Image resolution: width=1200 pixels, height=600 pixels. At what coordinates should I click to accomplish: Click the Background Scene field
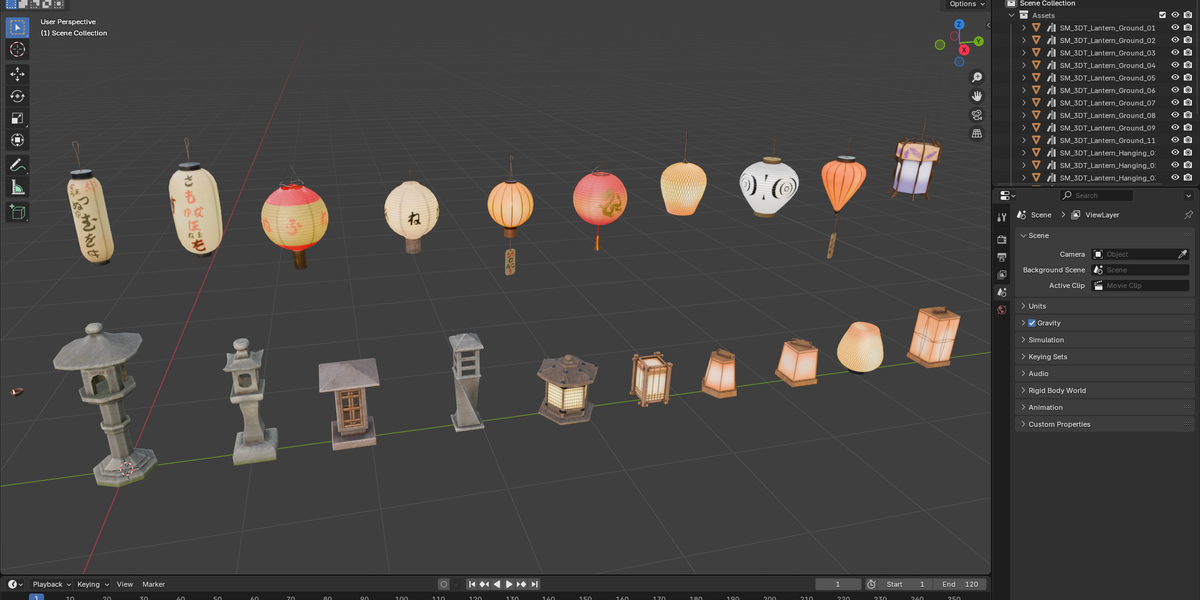(1140, 270)
